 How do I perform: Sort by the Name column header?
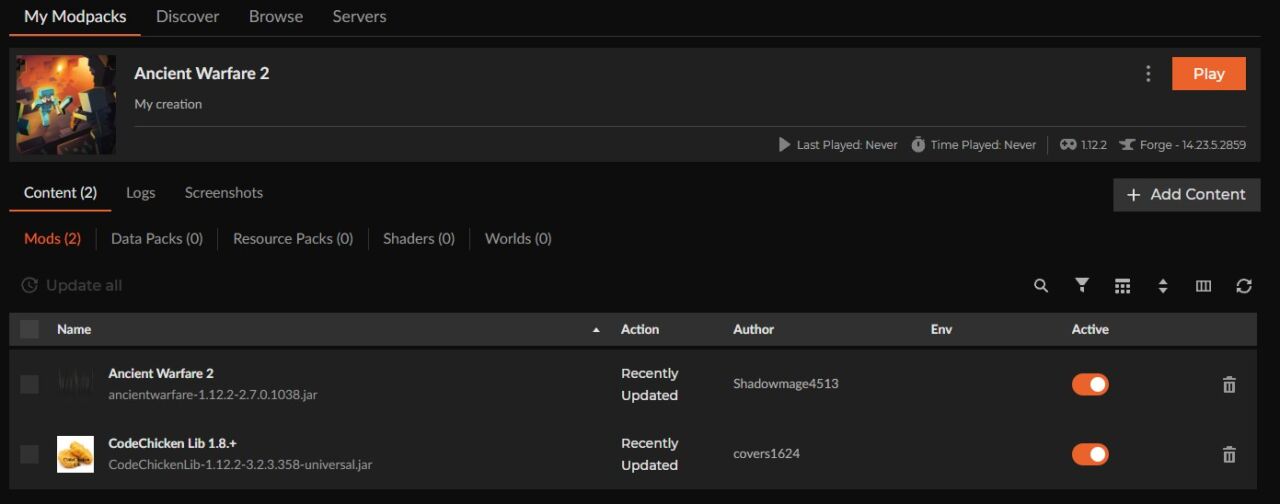tap(74, 329)
